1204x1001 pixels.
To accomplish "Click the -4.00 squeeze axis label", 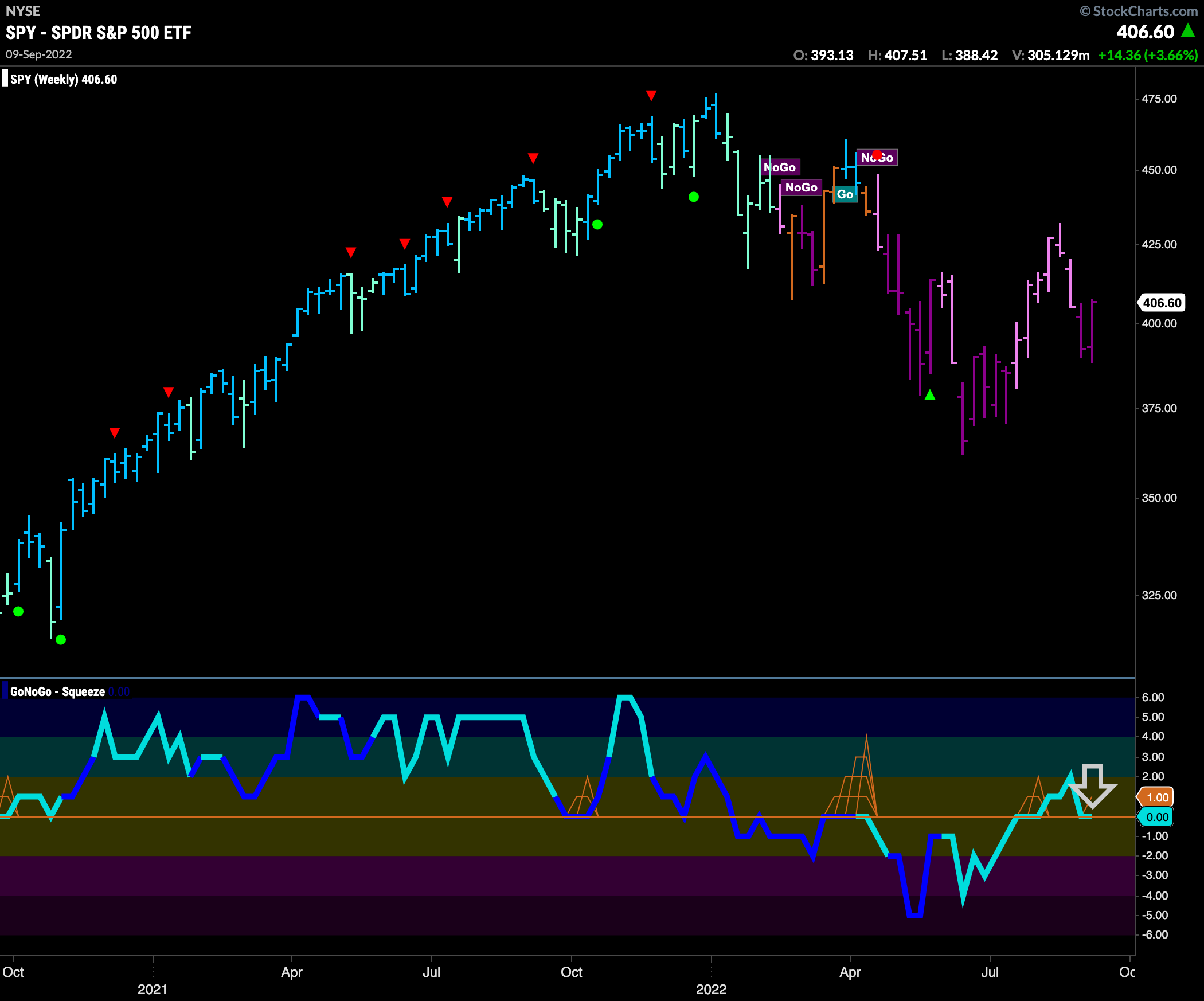I will [1154, 896].
